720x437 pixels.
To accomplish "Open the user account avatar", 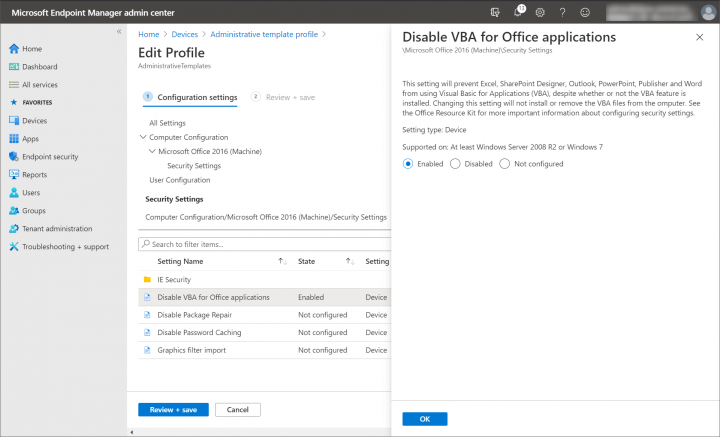I will (x=708, y=12).
